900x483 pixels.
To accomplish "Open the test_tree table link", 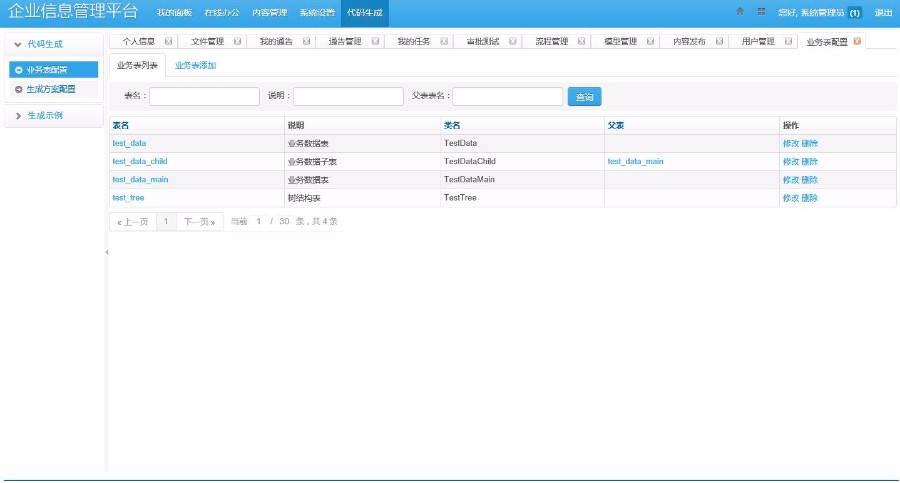I will click(129, 198).
